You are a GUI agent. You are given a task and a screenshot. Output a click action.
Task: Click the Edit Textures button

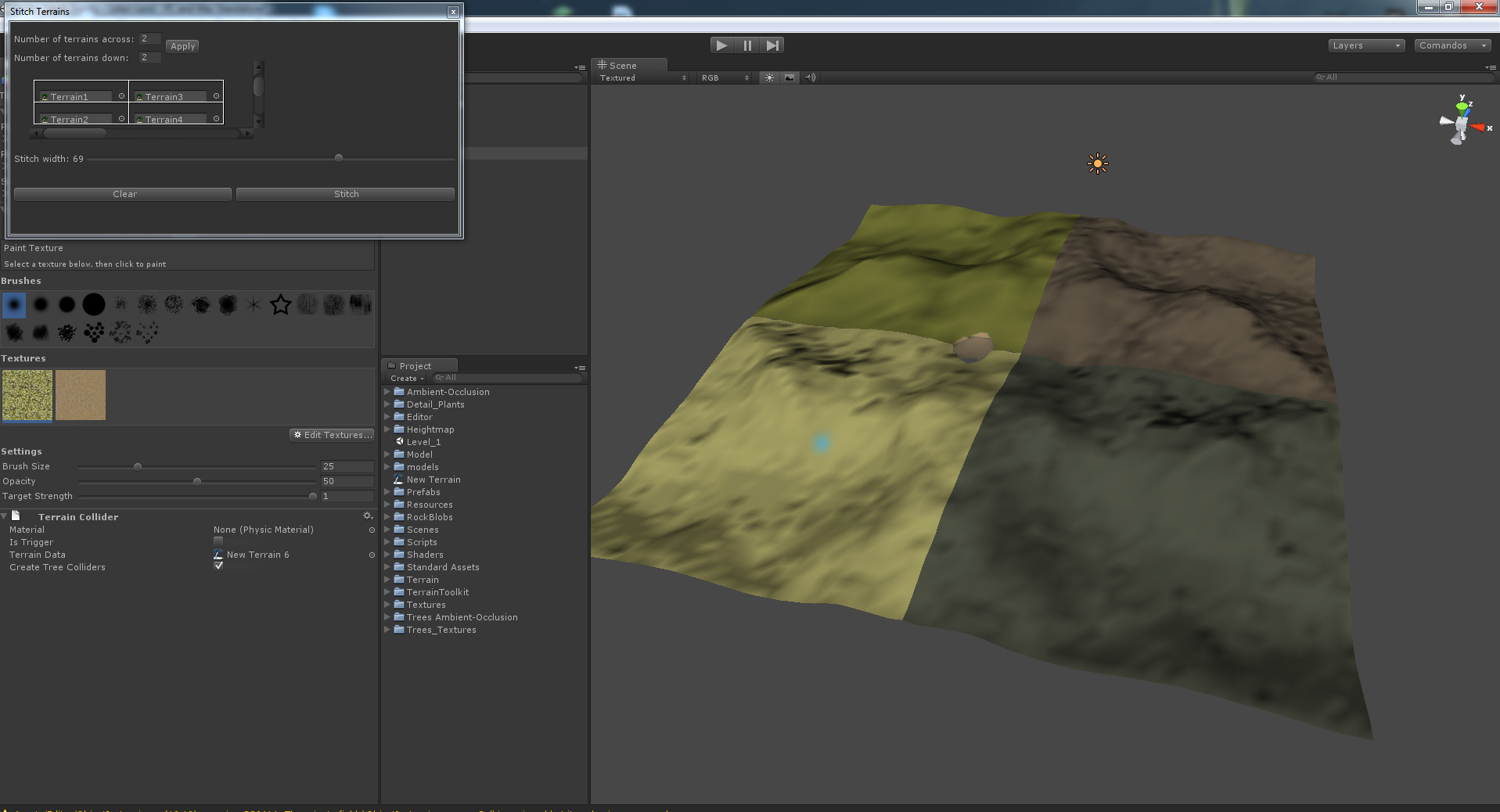coord(332,435)
